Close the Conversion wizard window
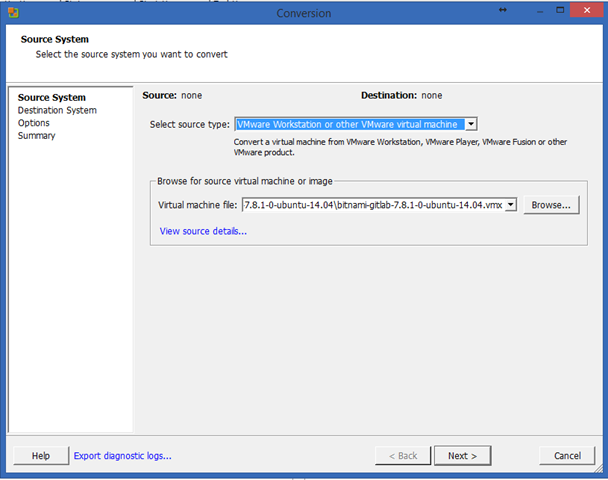Screen dimensions: 608x480 point(587,10)
